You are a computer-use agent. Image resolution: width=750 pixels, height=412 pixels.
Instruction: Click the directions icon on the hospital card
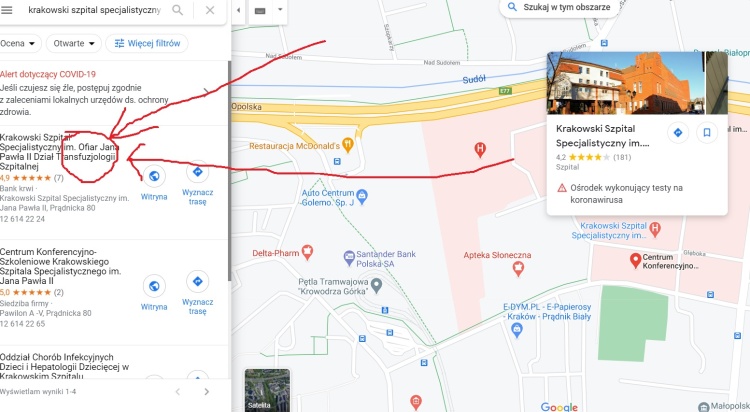[678, 133]
